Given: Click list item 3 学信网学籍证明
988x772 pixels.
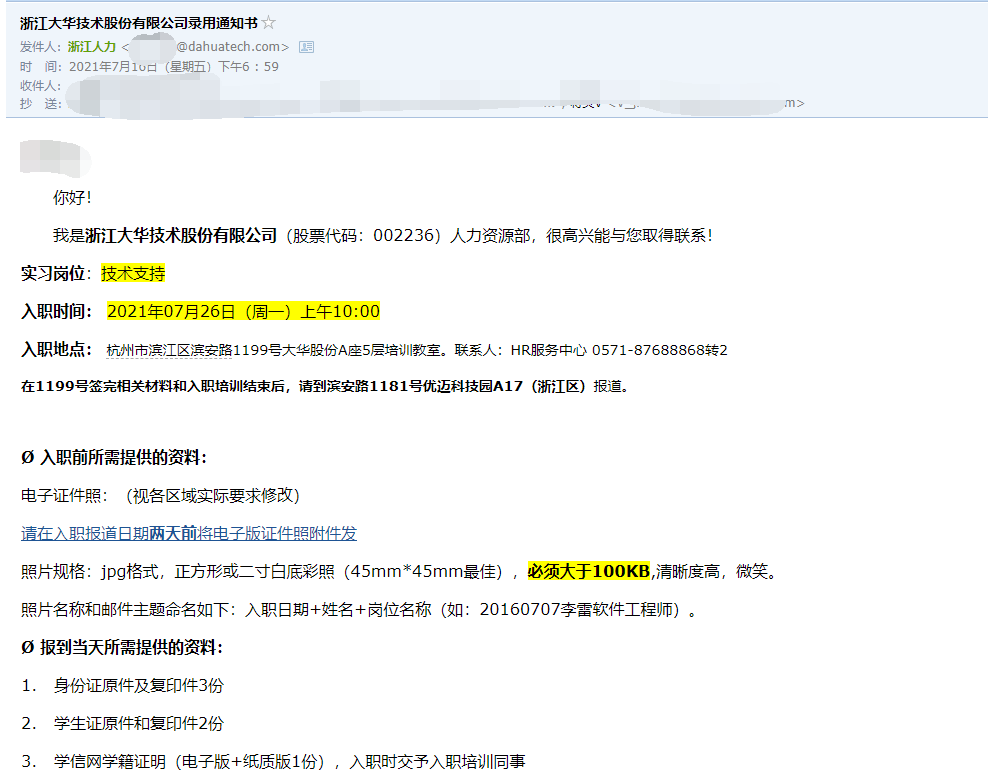Looking at the screenshot, I should pos(273,761).
